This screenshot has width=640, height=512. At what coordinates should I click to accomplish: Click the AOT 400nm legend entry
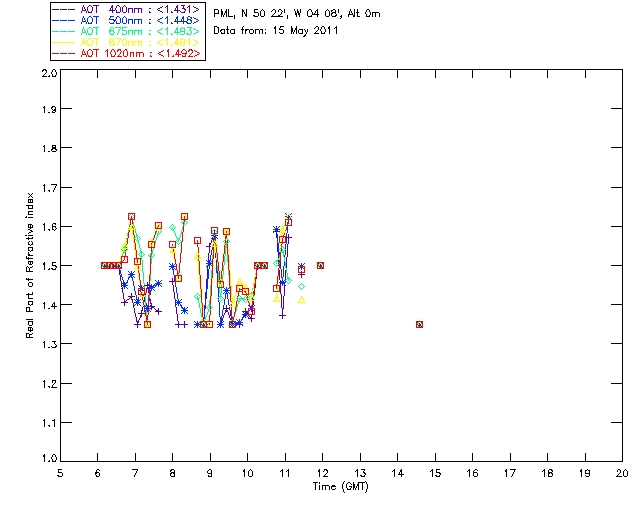(127, 9)
